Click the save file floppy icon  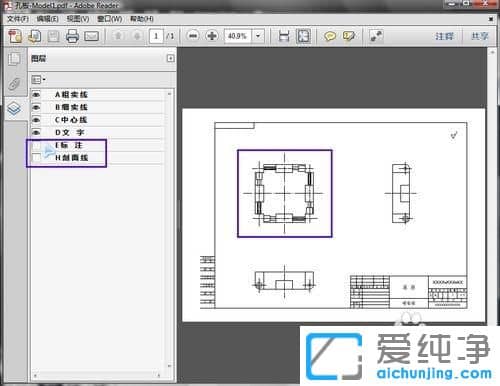(53, 36)
